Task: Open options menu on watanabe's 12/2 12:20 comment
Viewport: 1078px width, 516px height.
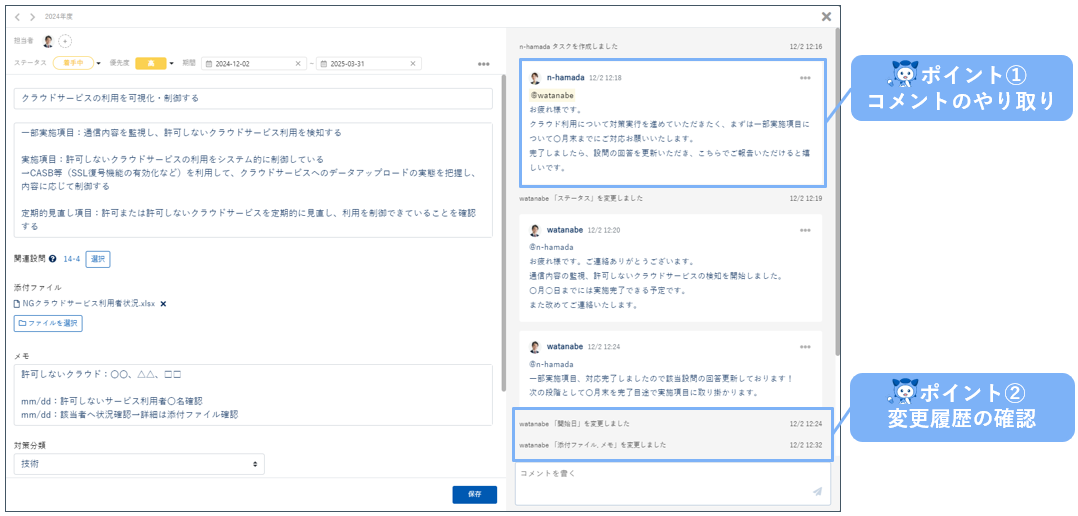Action: coord(805,229)
